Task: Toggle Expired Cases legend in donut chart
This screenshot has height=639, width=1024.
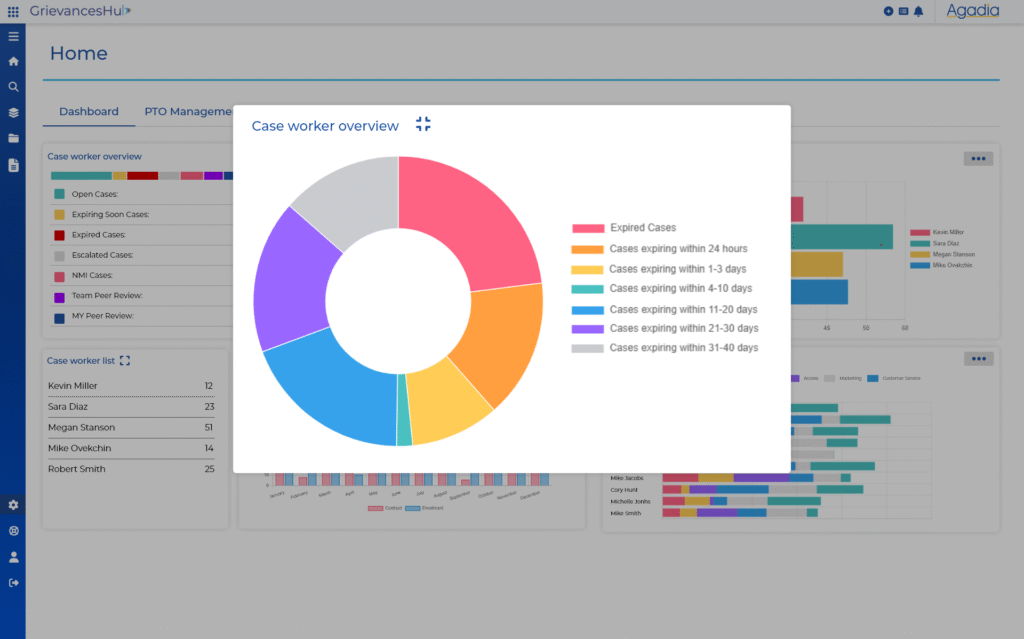Action: (x=642, y=228)
